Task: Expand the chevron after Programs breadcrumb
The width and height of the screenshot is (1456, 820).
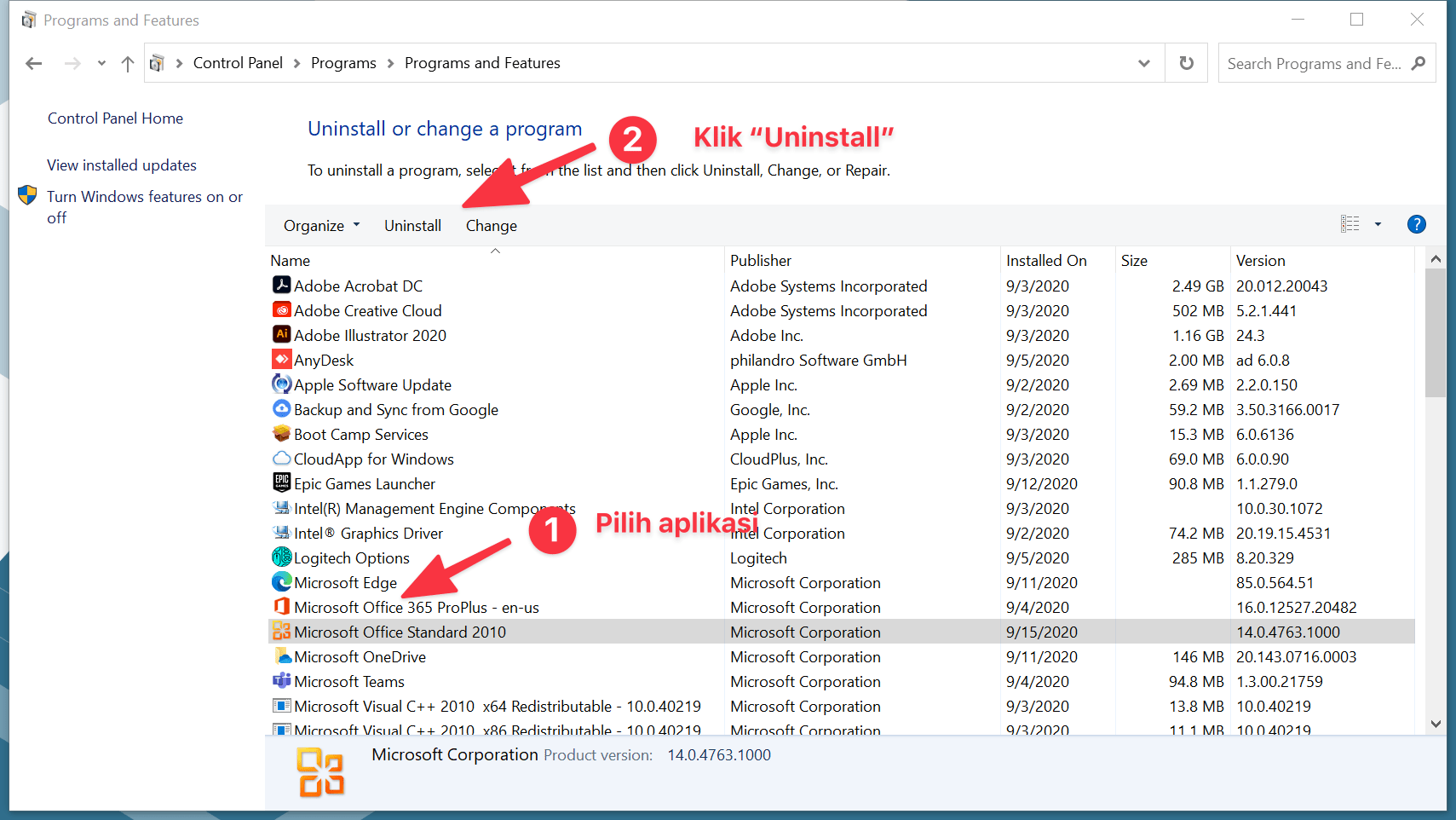Action: (390, 63)
